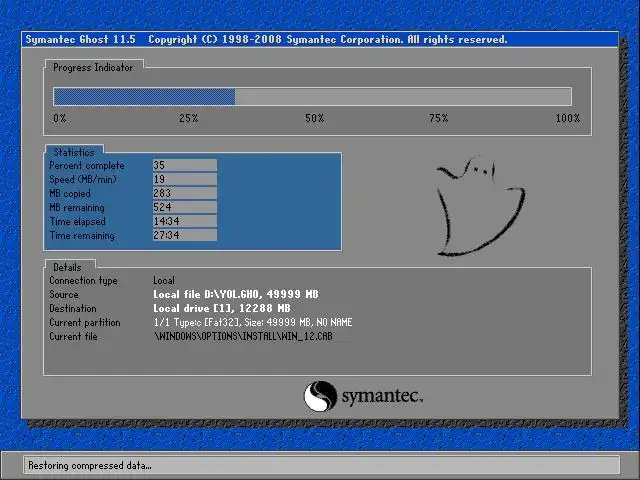Viewport: 640px width, 480px height.
Task: Click the Time remaining value field
Action: pos(184,235)
